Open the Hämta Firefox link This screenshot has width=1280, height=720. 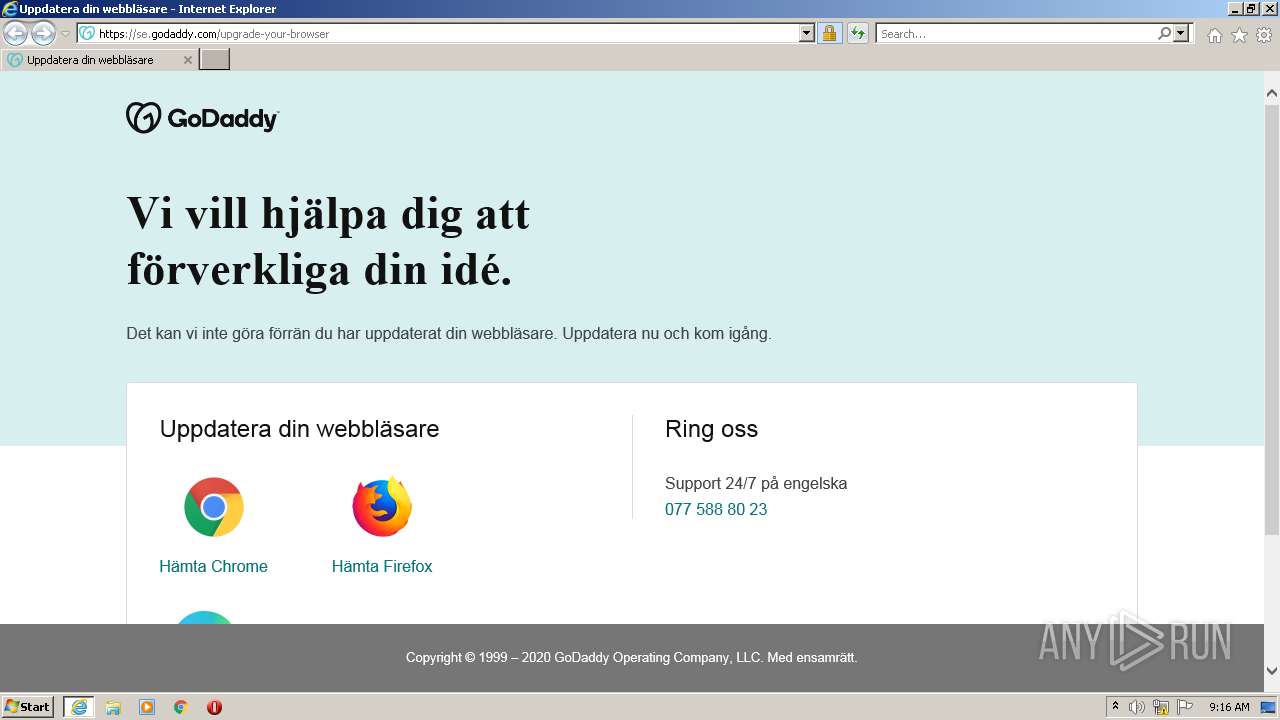pos(382,566)
